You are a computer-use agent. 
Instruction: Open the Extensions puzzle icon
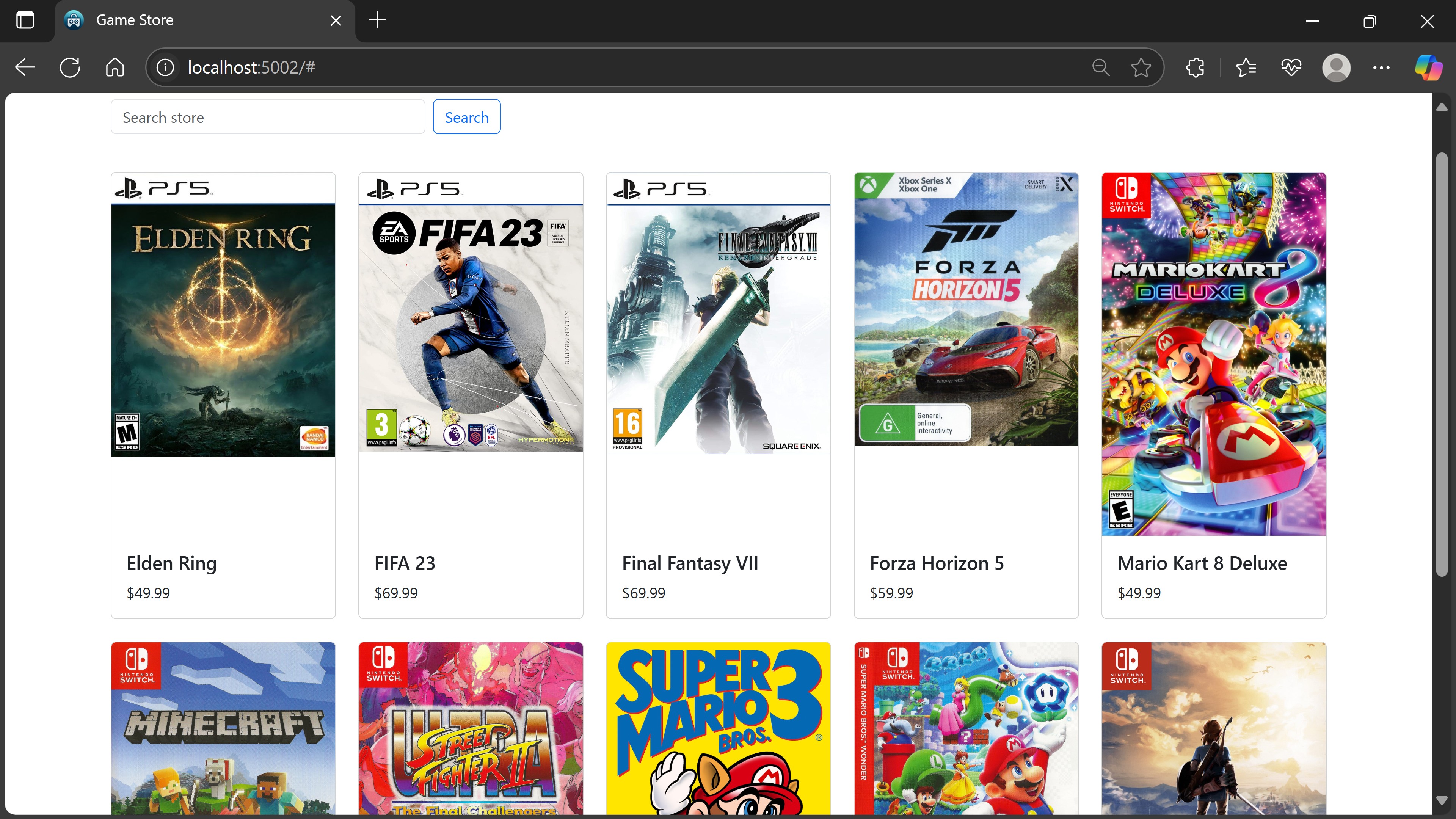point(1196,68)
